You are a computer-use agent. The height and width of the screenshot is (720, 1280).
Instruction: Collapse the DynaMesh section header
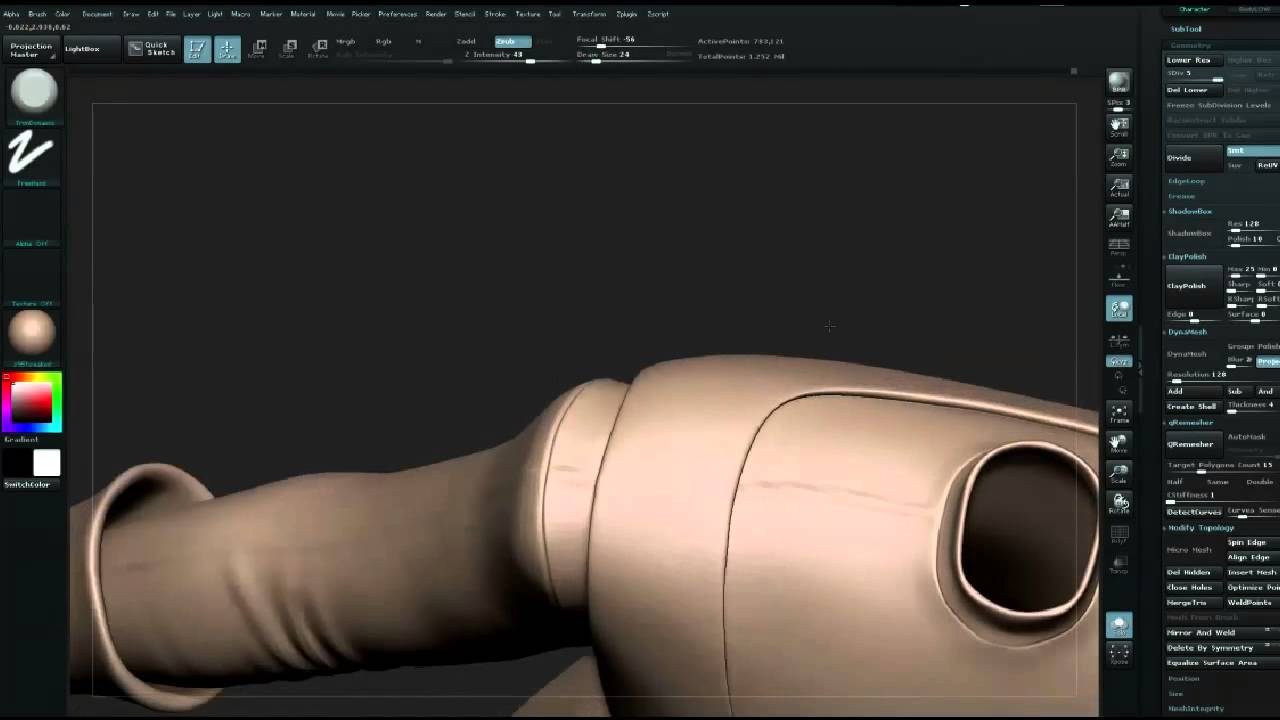click(1187, 332)
